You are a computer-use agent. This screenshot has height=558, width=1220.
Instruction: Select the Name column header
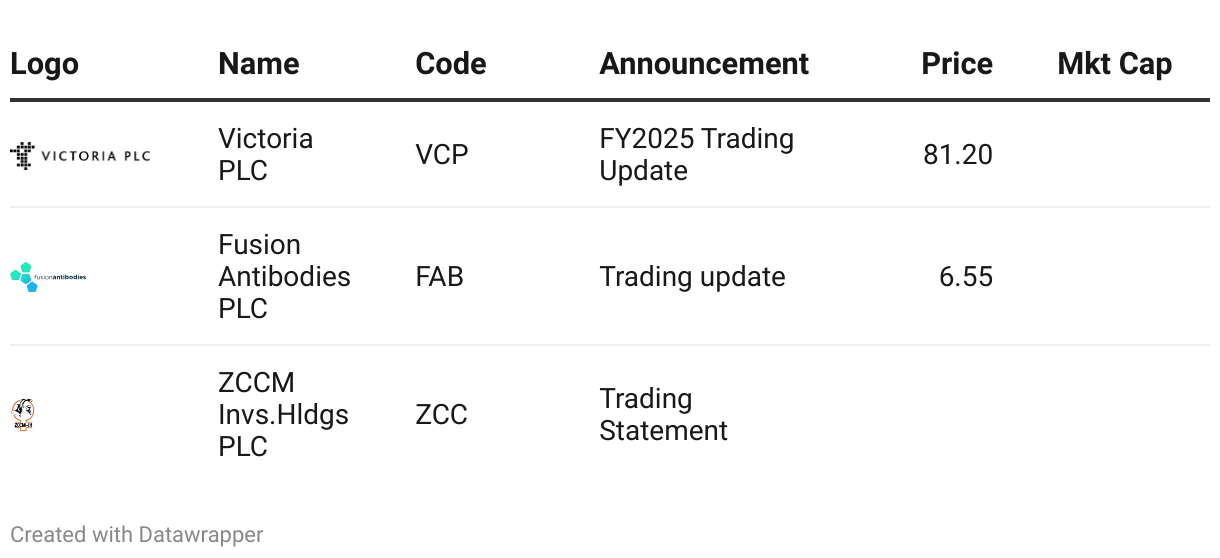tap(258, 64)
